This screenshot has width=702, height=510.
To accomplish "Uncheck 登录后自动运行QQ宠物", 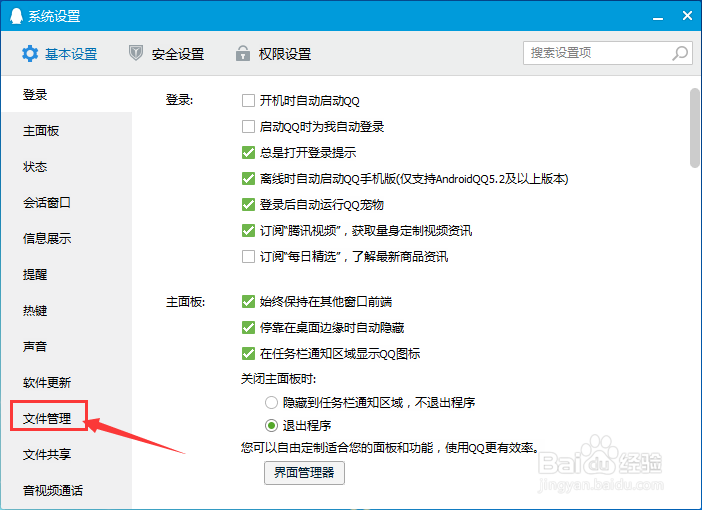I will (x=248, y=204).
